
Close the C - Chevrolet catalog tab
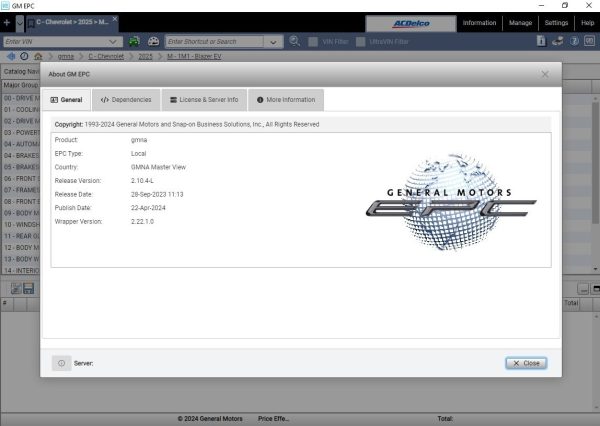[x=114, y=18]
